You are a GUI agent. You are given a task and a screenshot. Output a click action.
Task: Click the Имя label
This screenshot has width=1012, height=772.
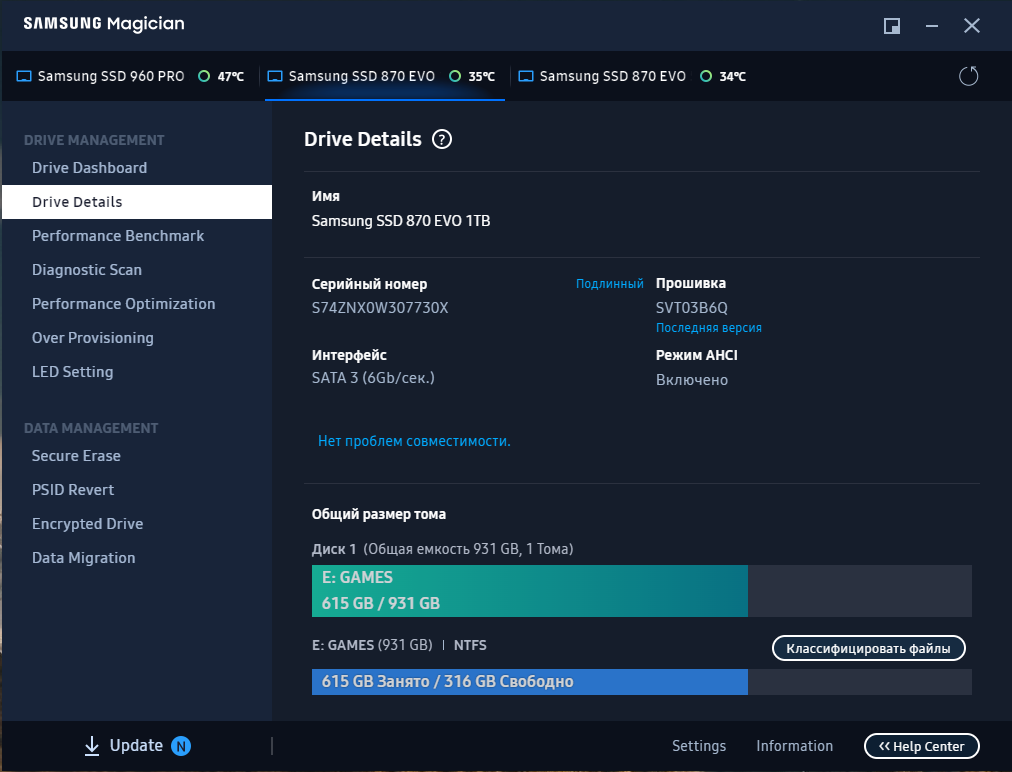326,196
